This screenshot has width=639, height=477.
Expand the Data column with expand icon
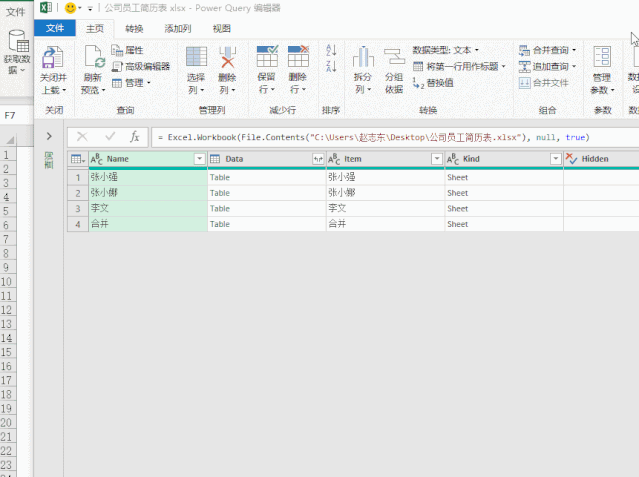coord(318,159)
